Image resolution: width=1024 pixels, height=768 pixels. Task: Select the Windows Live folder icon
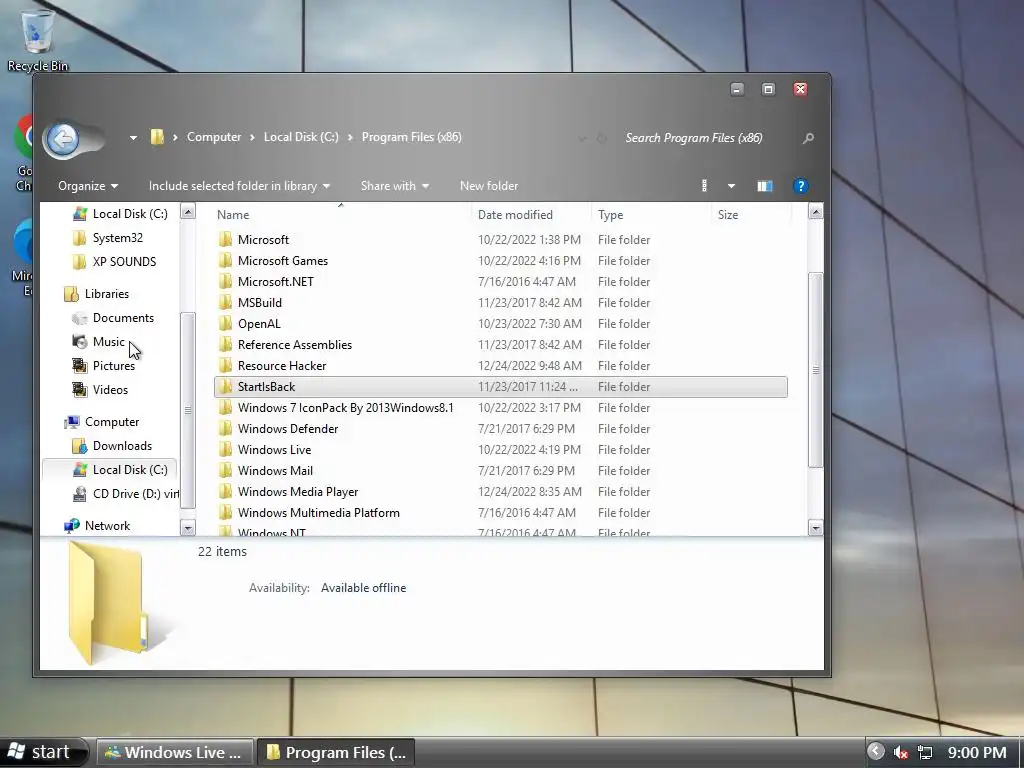[x=225, y=449]
